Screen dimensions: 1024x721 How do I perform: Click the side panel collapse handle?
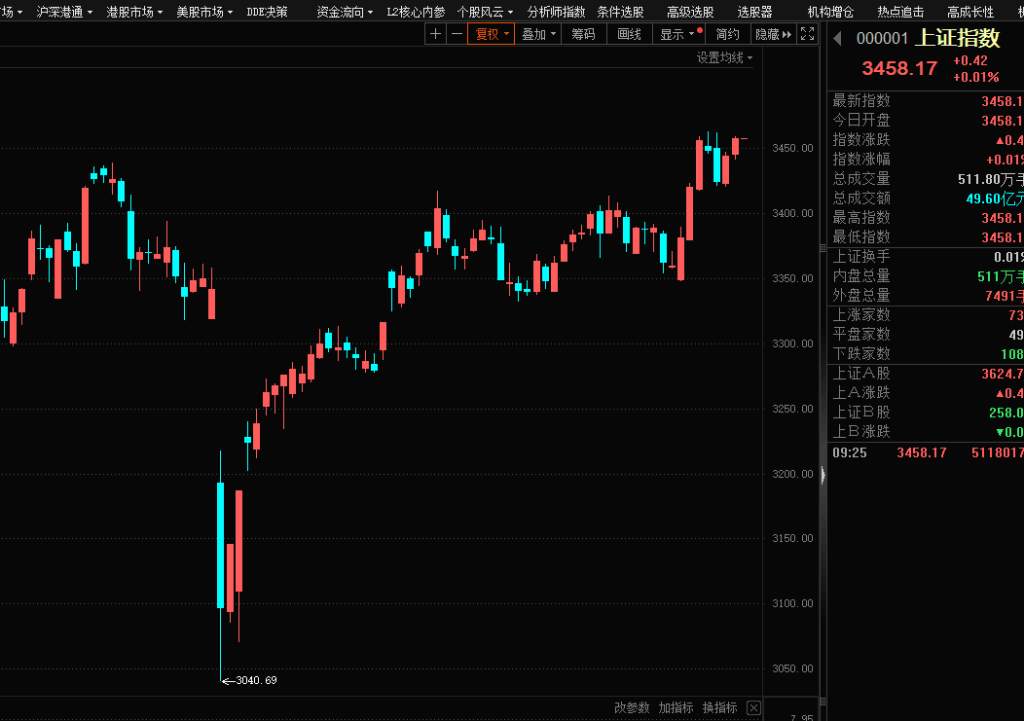(x=823, y=475)
